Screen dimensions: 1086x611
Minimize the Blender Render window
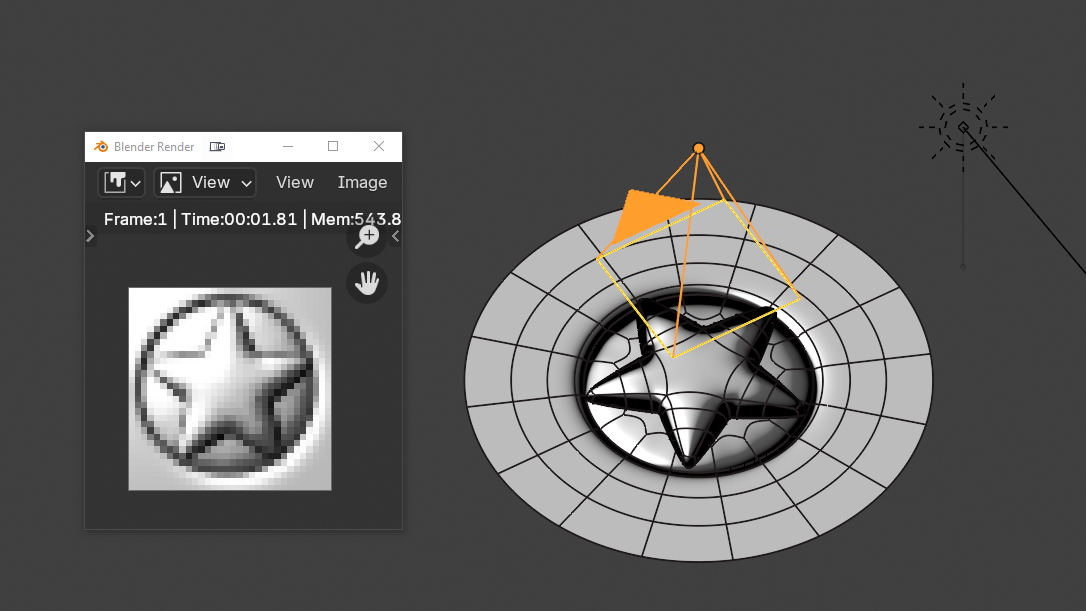click(x=288, y=147)
